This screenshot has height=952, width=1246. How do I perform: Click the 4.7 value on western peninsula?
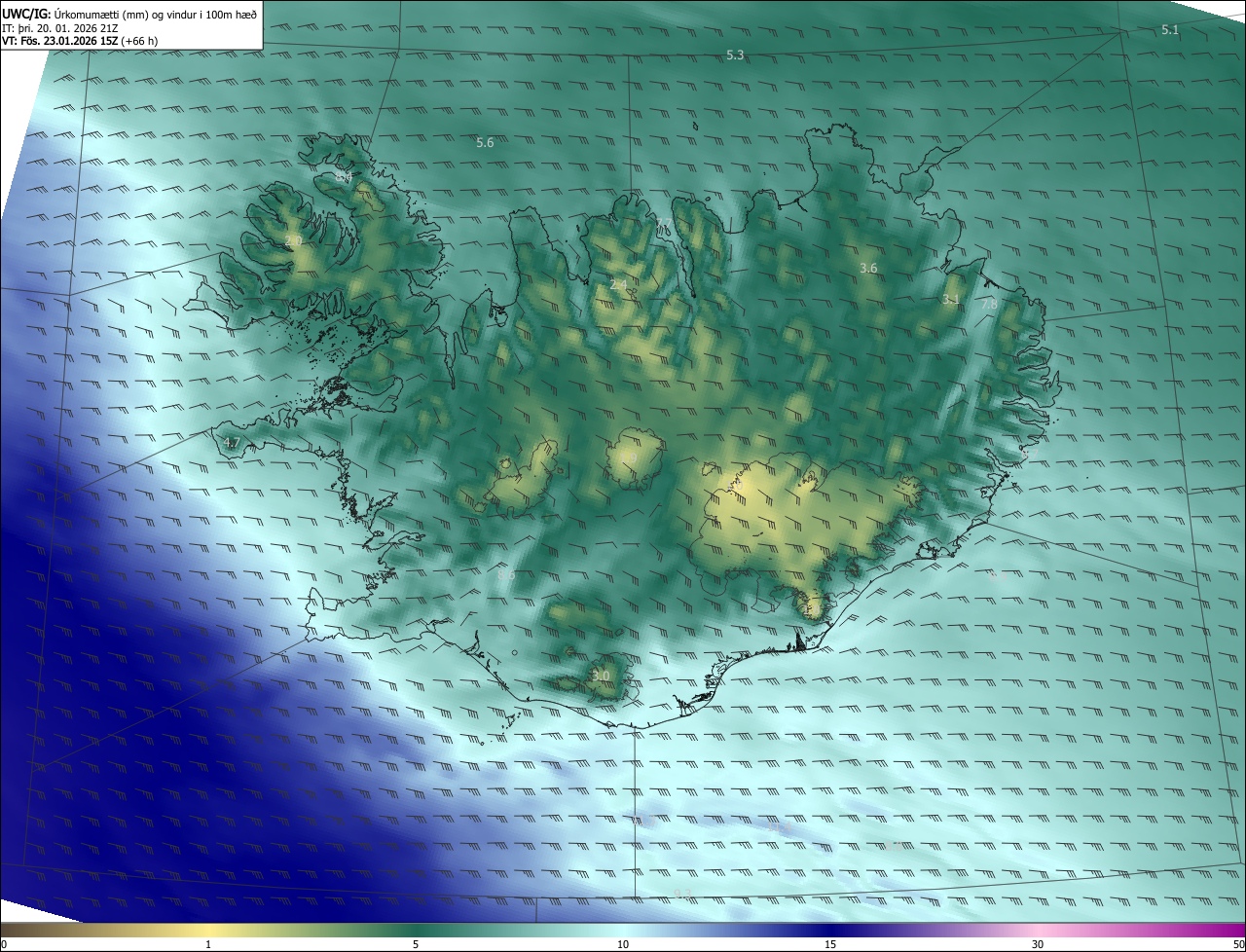[231, 443]
